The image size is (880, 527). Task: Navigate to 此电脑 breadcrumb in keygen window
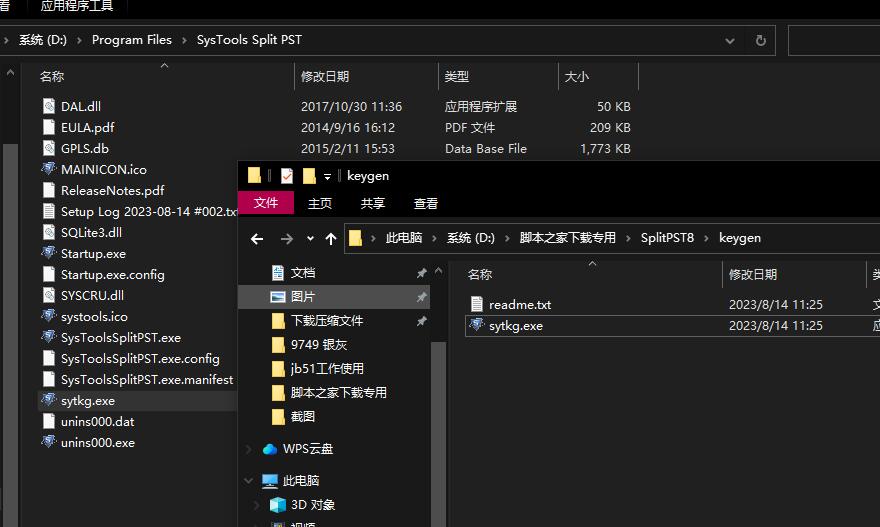click(404, 238)
